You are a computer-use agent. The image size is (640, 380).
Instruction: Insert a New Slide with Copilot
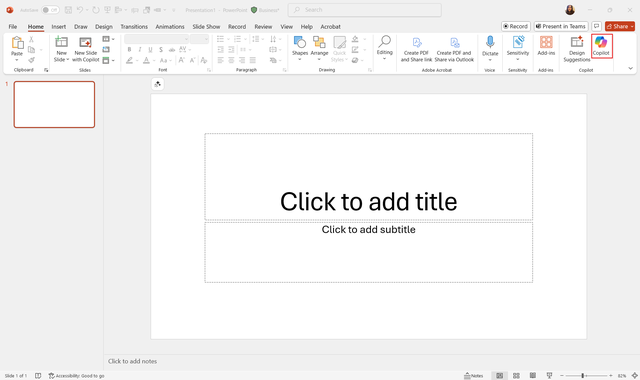coord(86,49)
